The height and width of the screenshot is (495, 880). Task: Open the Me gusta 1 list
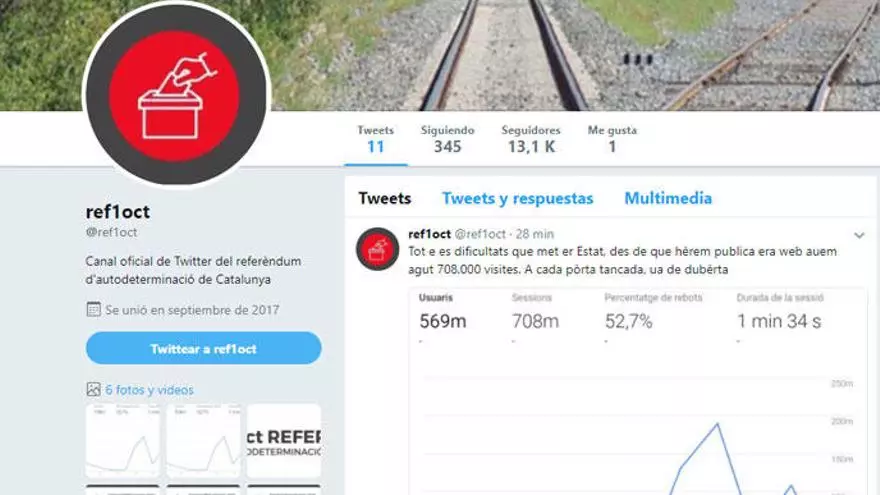[x=612, y=139]
